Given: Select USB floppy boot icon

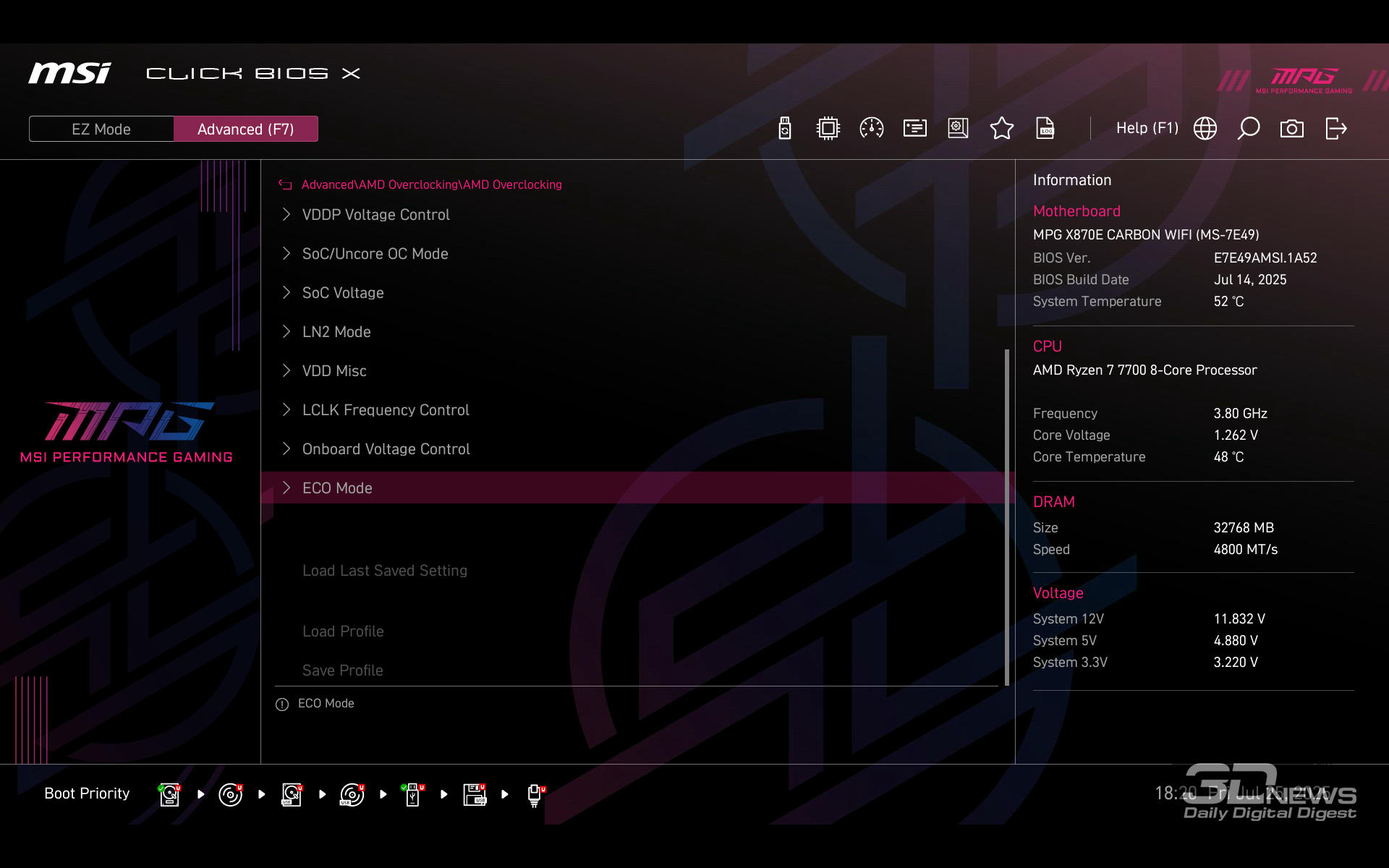Looking at the screenshot, I should pos(475,794).
